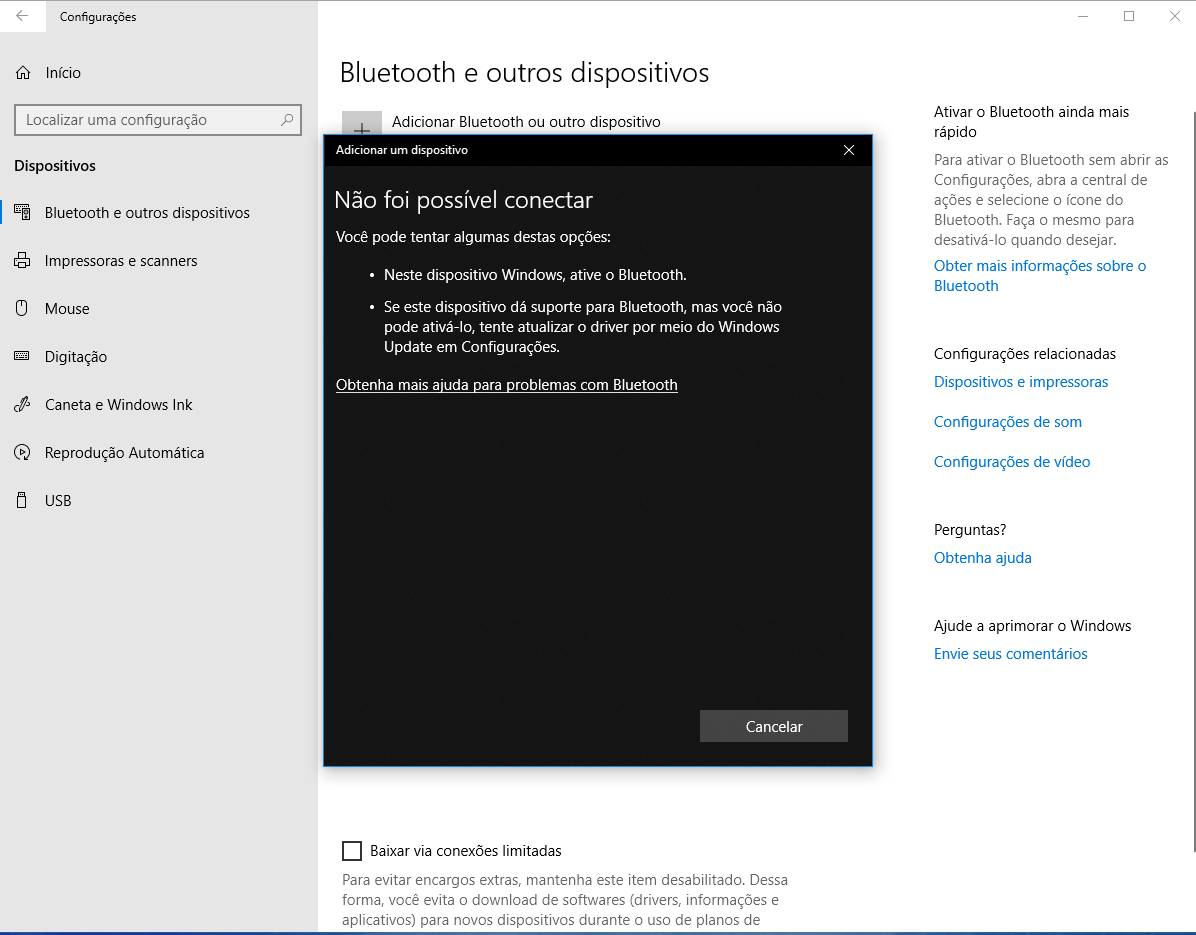Select the Bluetooth e outros dispositivos icon
The height and width of the screenshot is (935, 1196).
coord(22,212)
